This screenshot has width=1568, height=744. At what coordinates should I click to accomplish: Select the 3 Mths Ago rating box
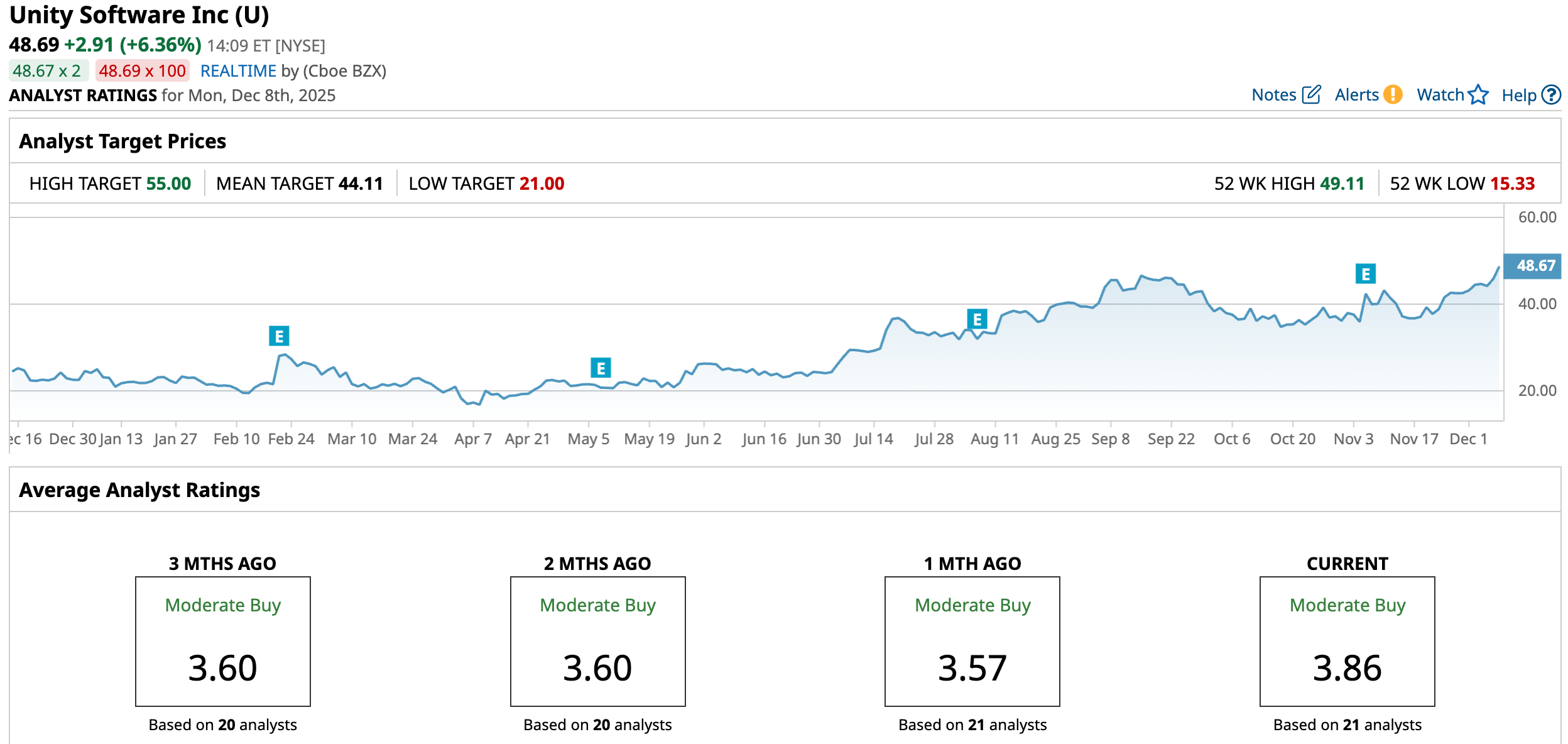tap(222, 641)
